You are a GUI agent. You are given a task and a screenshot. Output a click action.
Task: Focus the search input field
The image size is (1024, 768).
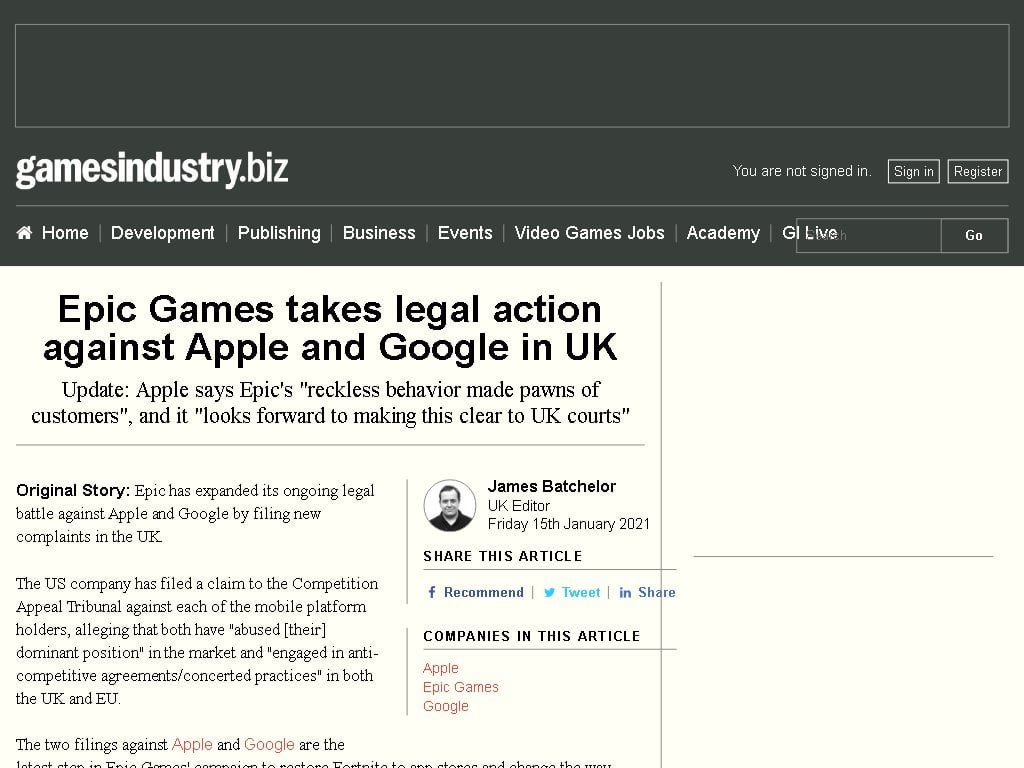869,235
